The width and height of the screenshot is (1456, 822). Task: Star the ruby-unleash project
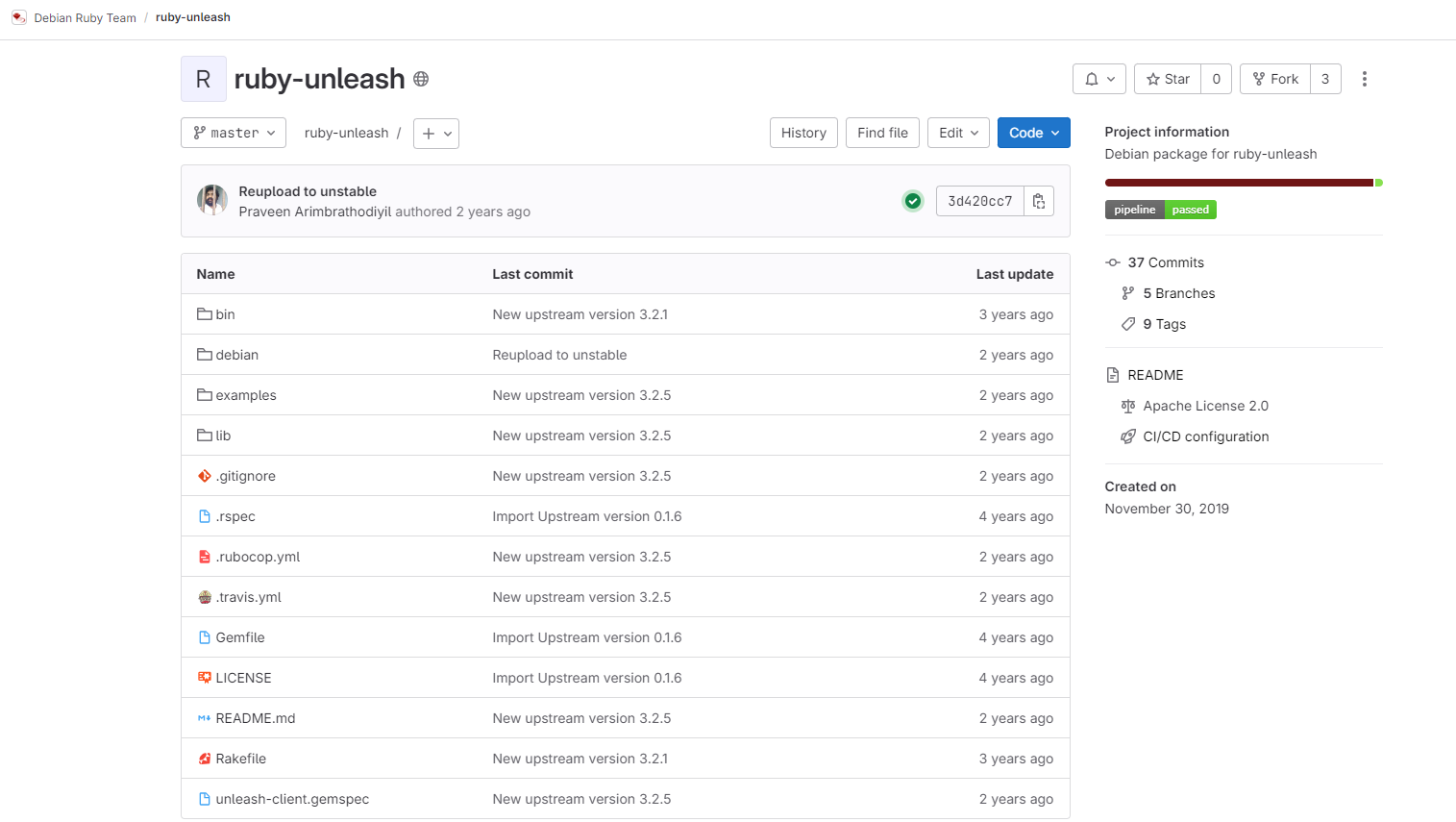(1168, 79)
